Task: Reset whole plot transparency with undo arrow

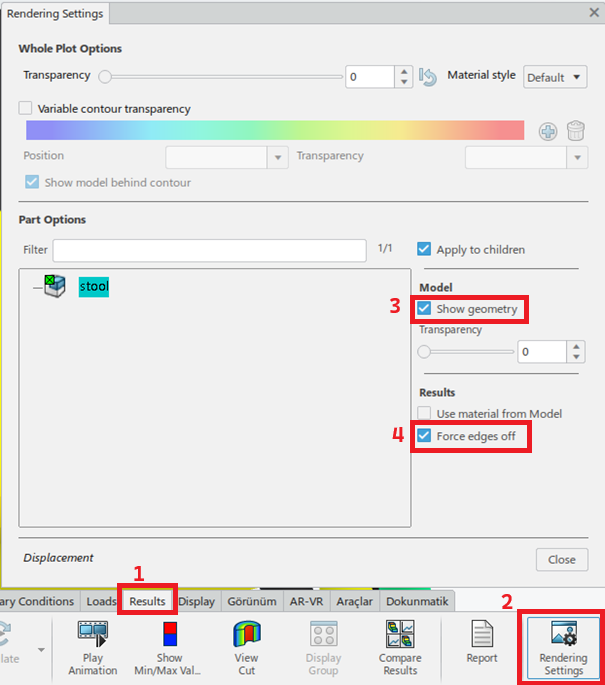Action: pos(428,77)
